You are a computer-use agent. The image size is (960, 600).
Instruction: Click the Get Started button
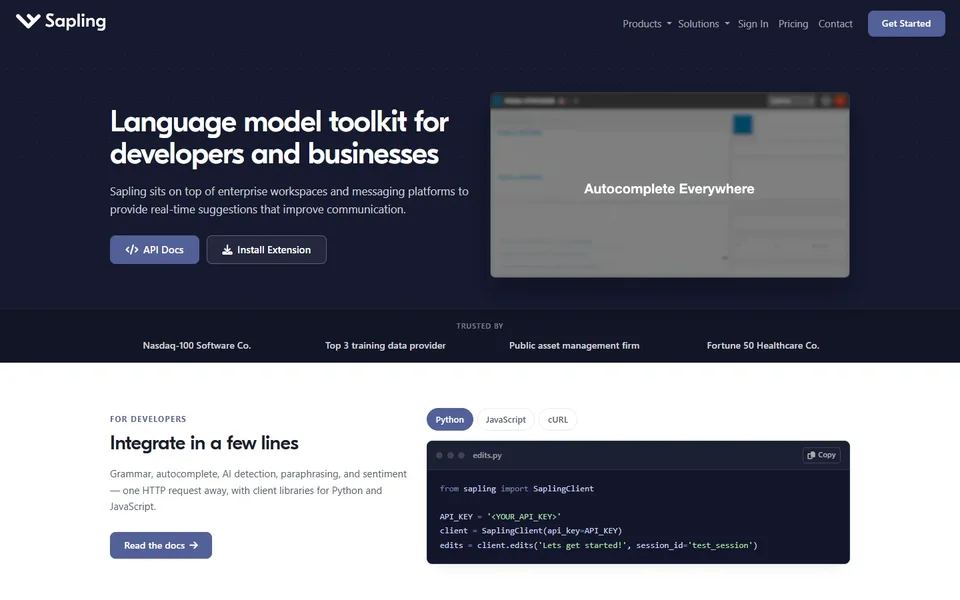(906, 24)
